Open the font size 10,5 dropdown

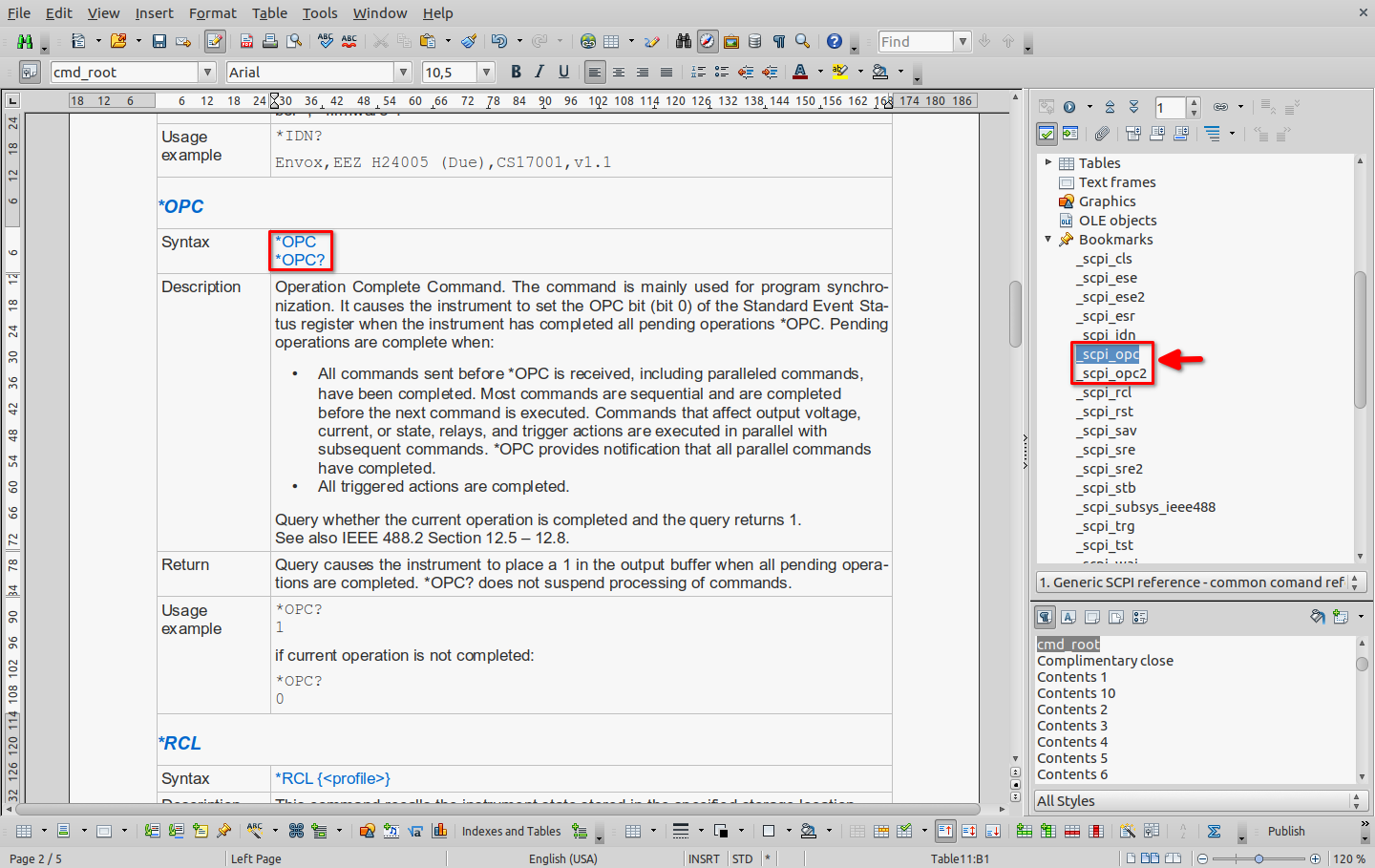[486, 72]
